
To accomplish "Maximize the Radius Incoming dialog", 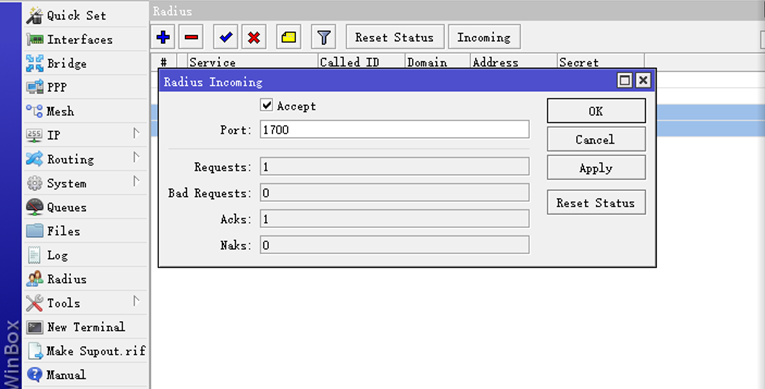I will point(624,80).
